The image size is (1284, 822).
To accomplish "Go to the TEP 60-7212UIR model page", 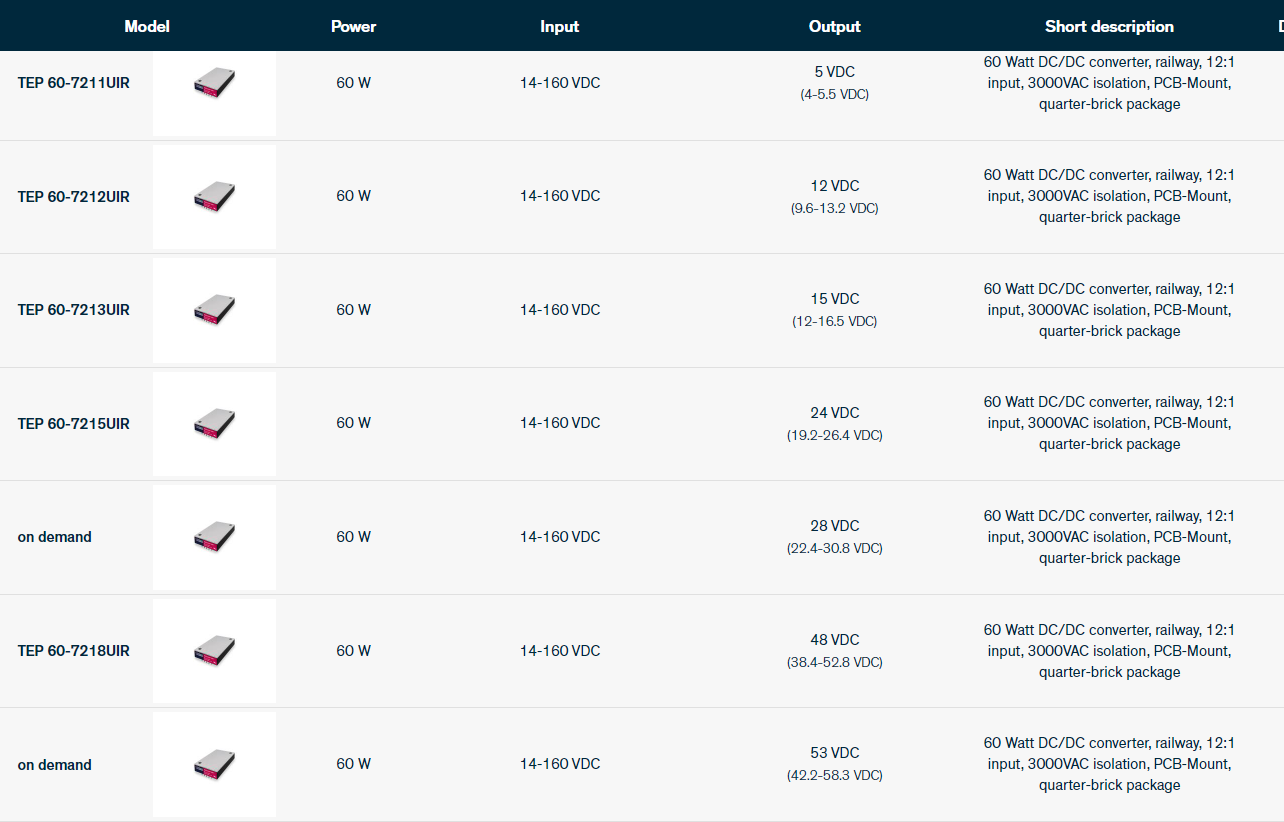I will pyautogui.click(x=73, y=197).
